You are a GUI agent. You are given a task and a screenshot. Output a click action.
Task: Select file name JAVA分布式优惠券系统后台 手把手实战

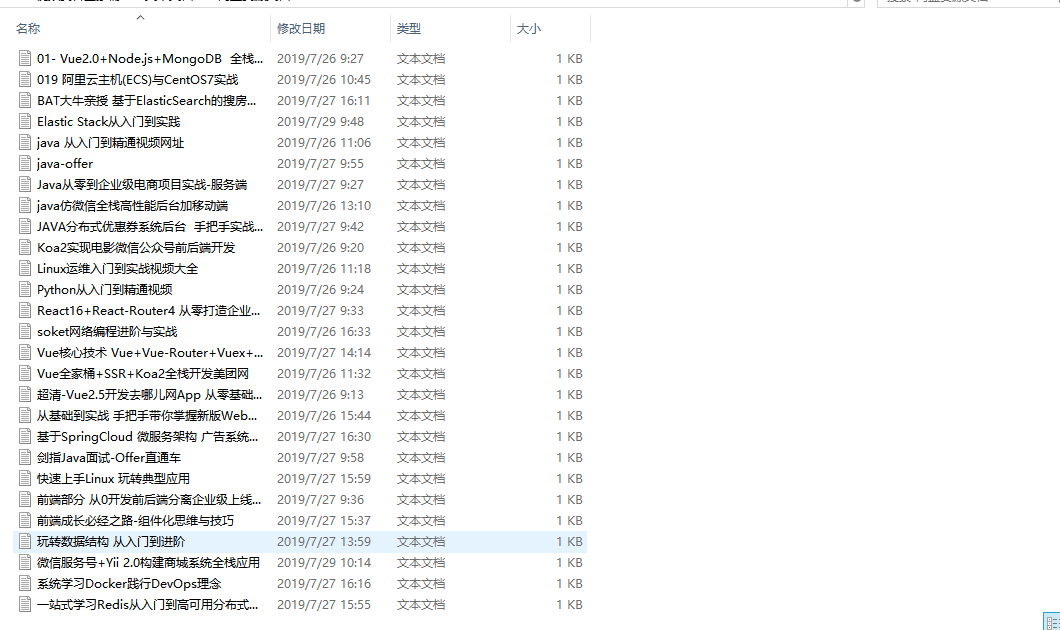[x=150, y=226]
